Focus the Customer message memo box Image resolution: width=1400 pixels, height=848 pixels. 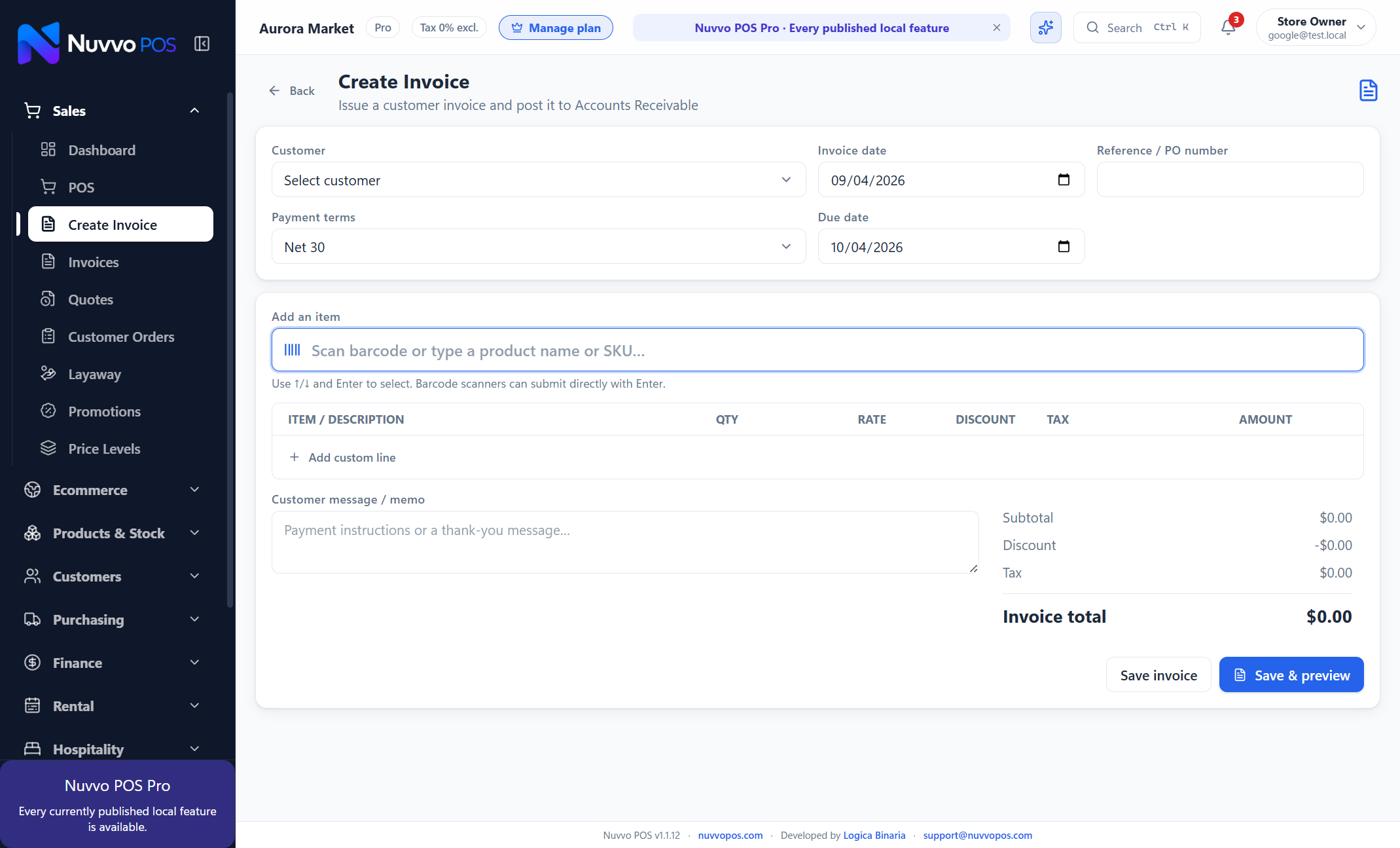pyautogui.click(x=625, y=542)
